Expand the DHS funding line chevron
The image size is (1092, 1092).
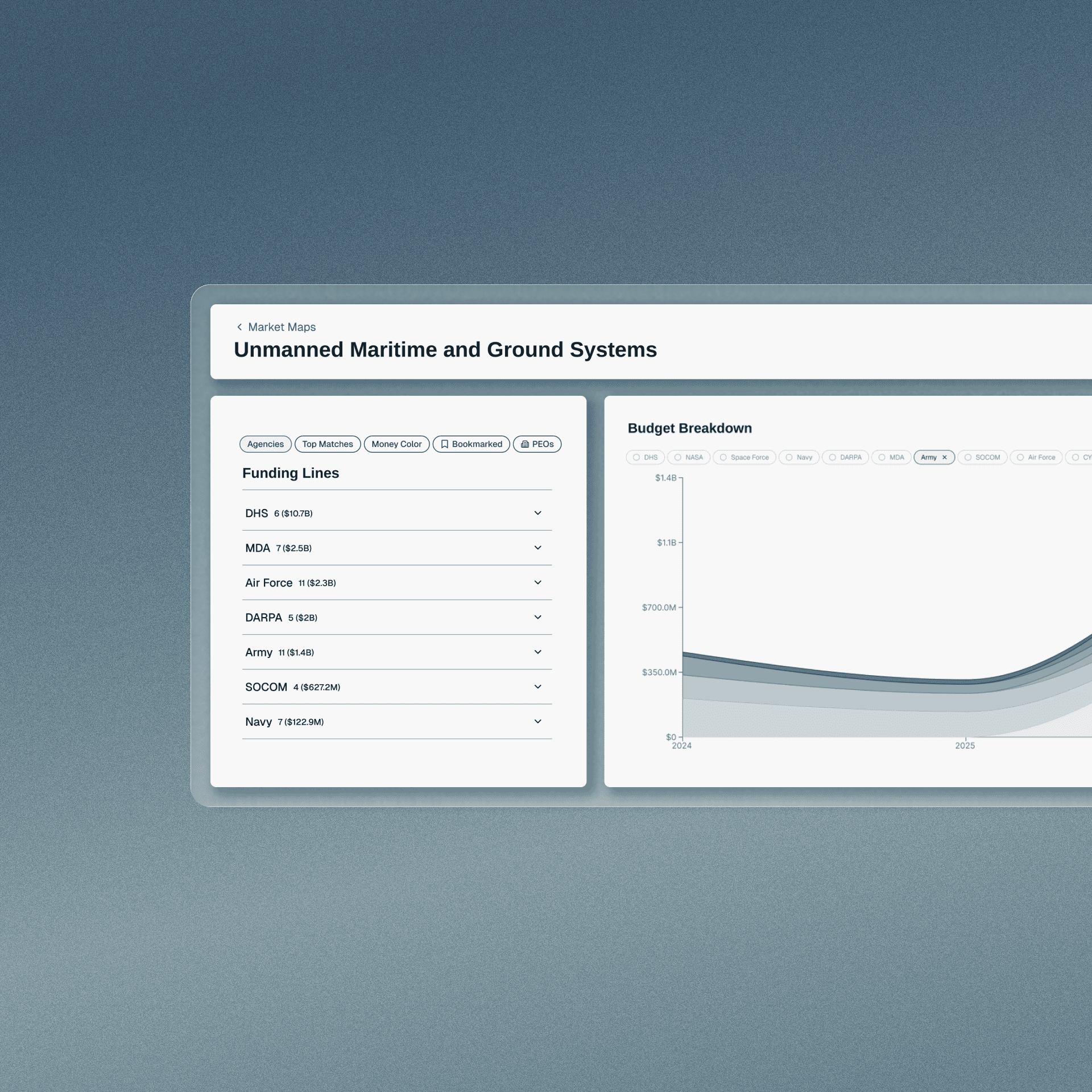click(x=537, y=513)
